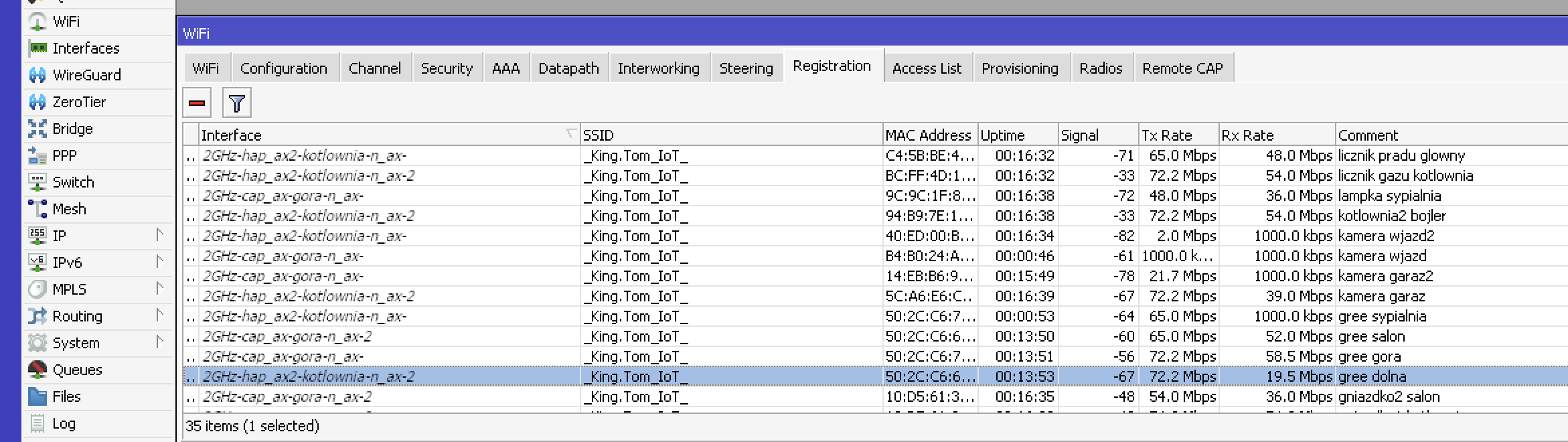Select the row 'gree sypialnia'
Screen dimensions: 1568x442
pos(875,316)
